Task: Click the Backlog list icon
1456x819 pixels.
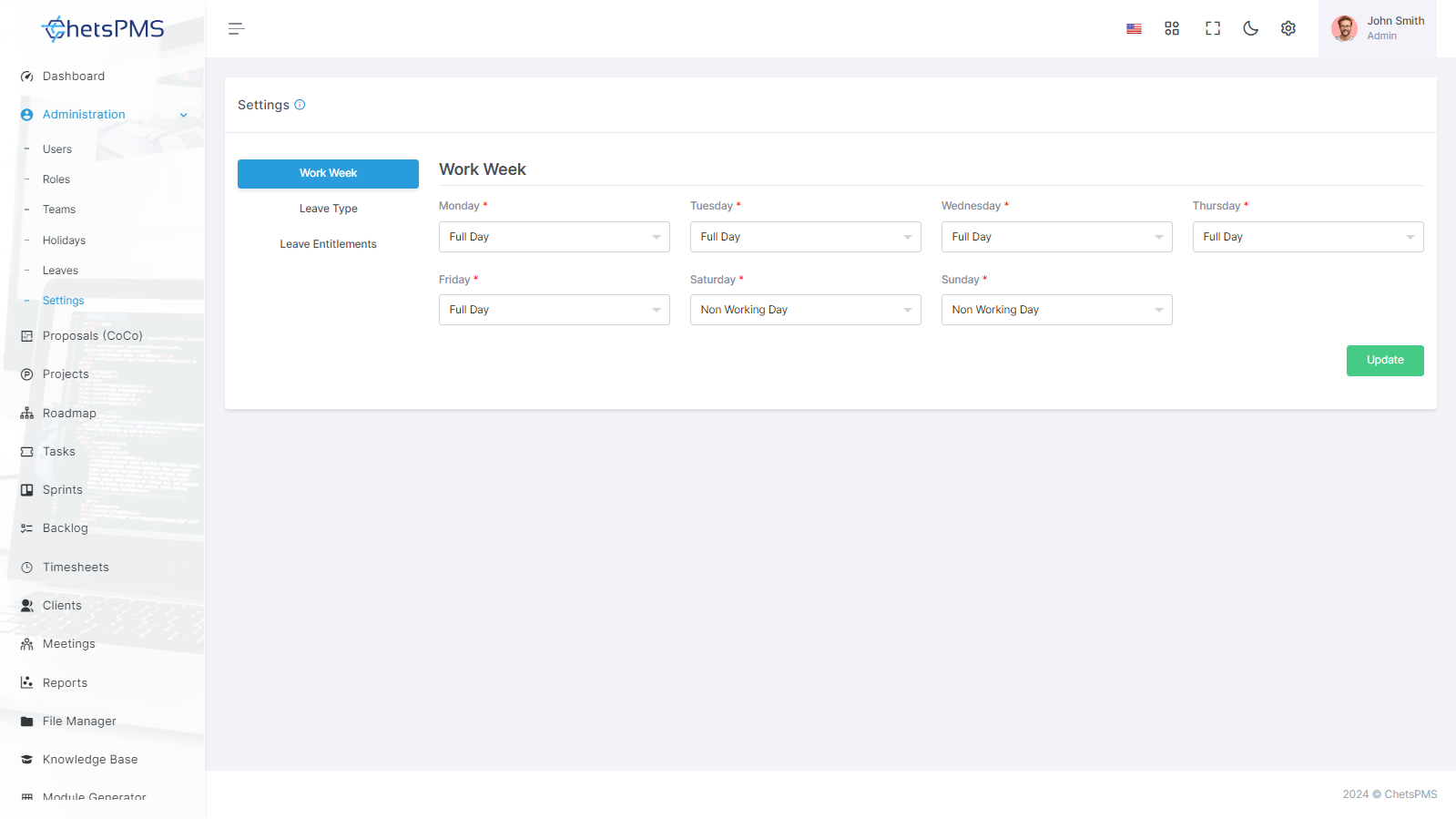Action: pos(27,528)
